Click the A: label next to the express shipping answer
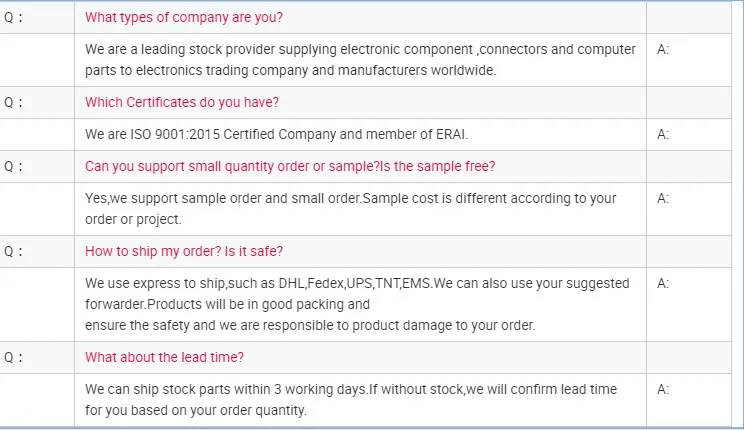Image resolution: width=744 pixels, height=430 pixels. tap(663, 283)
